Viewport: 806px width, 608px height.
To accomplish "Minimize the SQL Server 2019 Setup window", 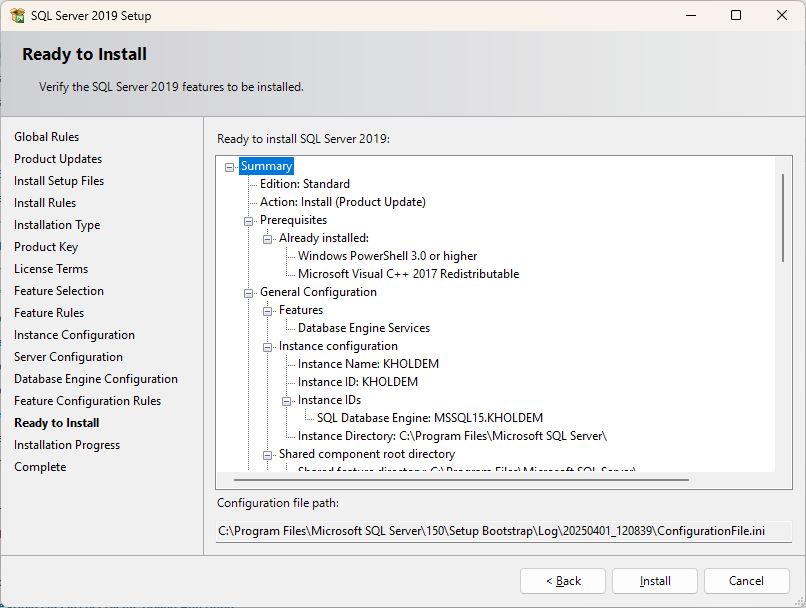I will pos(691,15).
